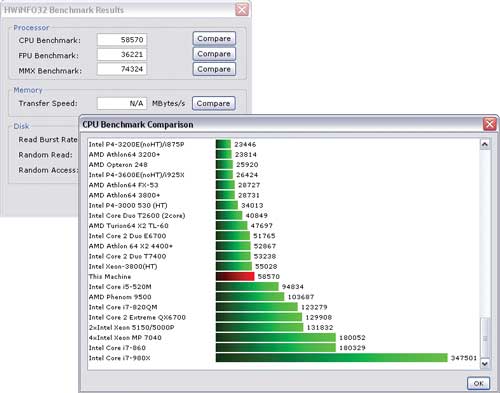Select row '4xIntel Xeon MP 7040'
The width and height of the screenshot is (500, 393).
pyautogui.click(x=283, y=338)
